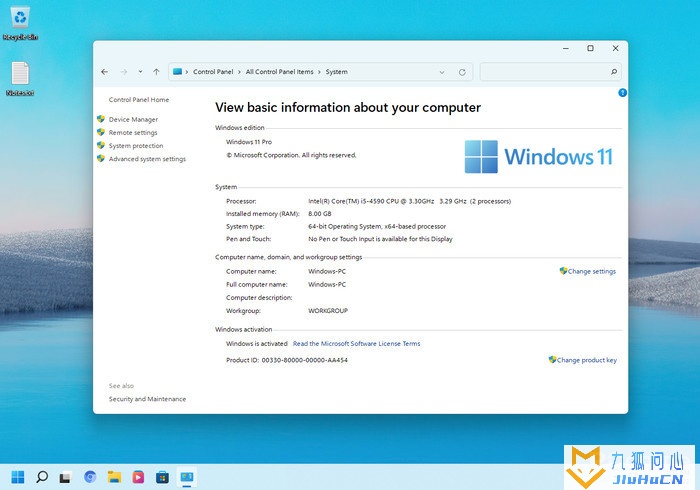Close the System window
This screenshot has height=490, width=700.
click(x=615, y=48)
